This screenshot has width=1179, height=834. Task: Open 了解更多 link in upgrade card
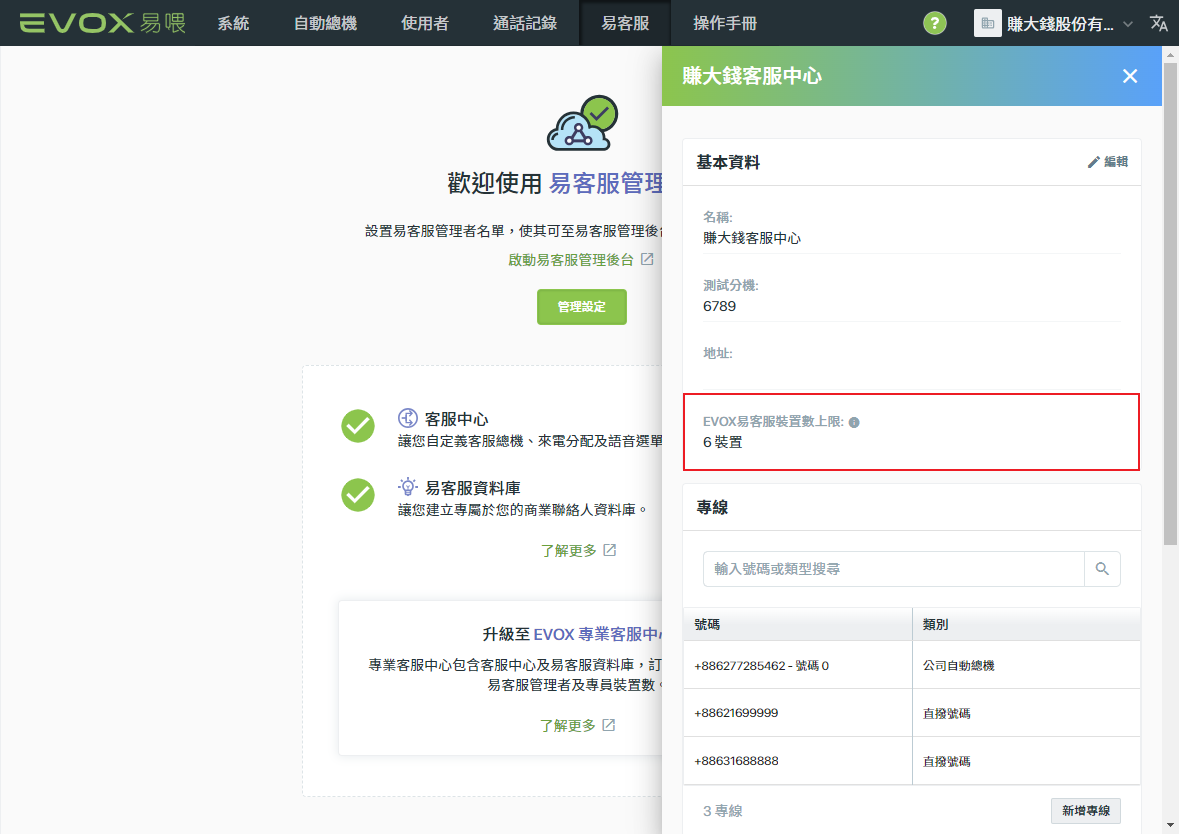pyautogui.click(x=568, y=726)
